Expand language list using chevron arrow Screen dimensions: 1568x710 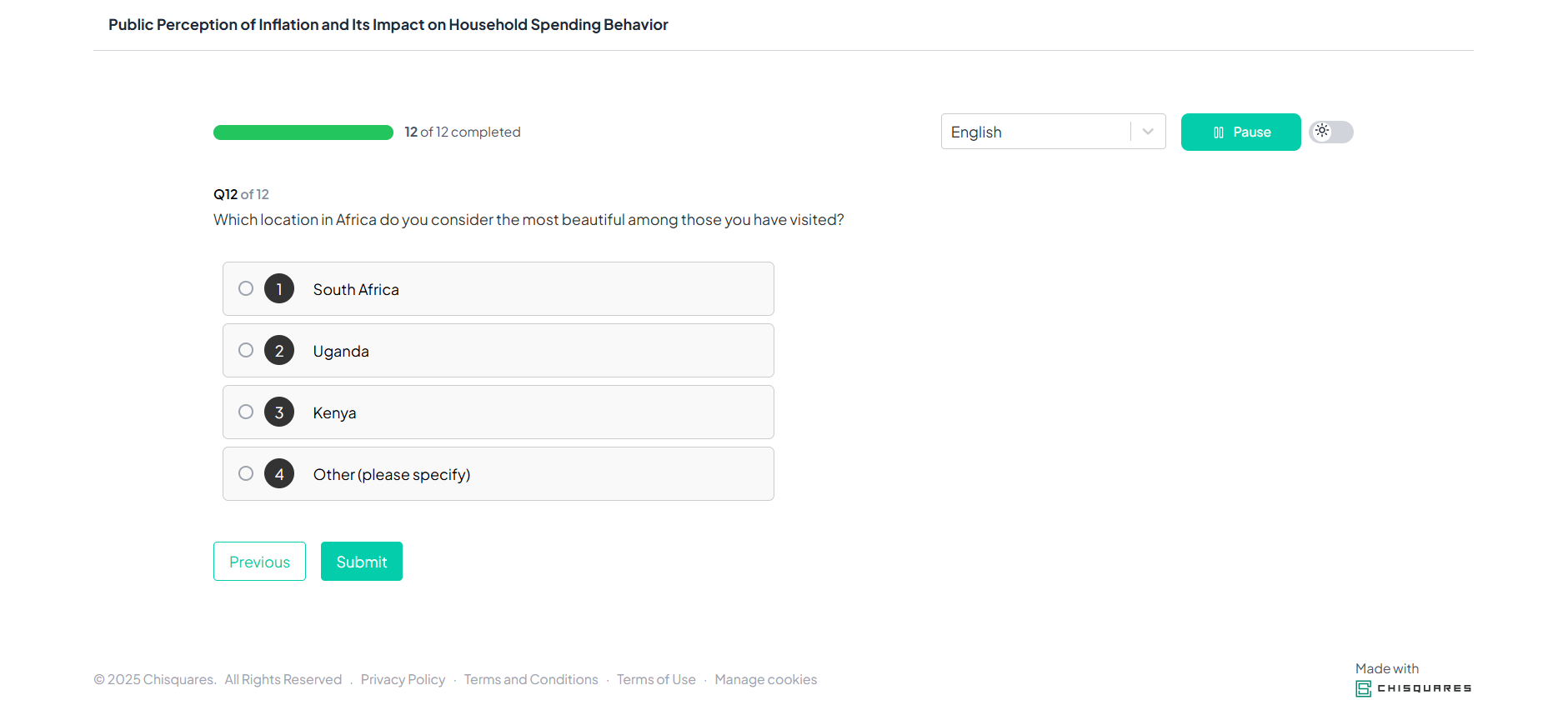(x=1148, y=132)
